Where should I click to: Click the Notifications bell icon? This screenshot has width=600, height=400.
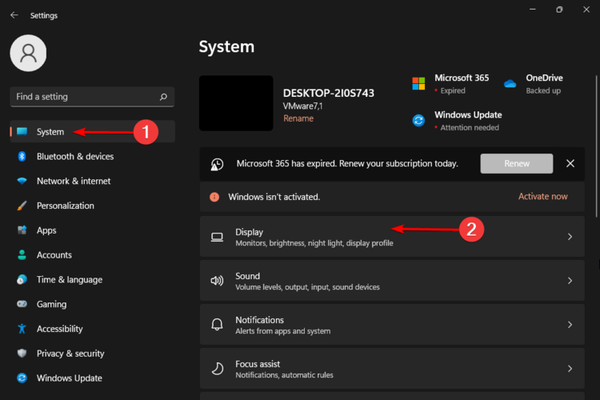(x=217, y=325)
